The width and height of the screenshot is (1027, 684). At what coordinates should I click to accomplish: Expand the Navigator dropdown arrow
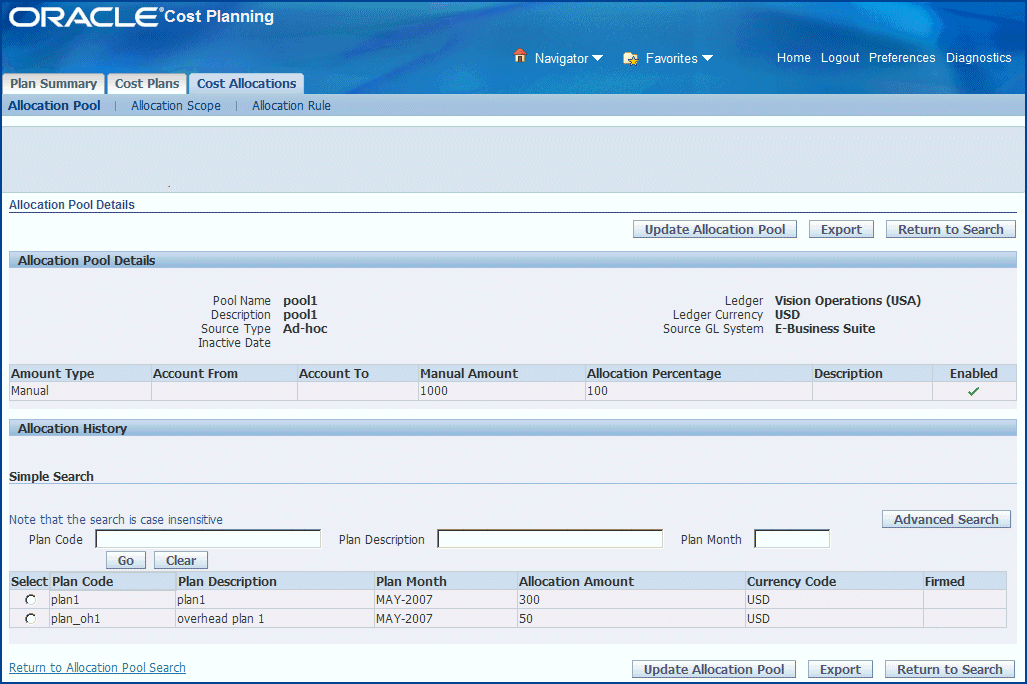click(597, 58)
